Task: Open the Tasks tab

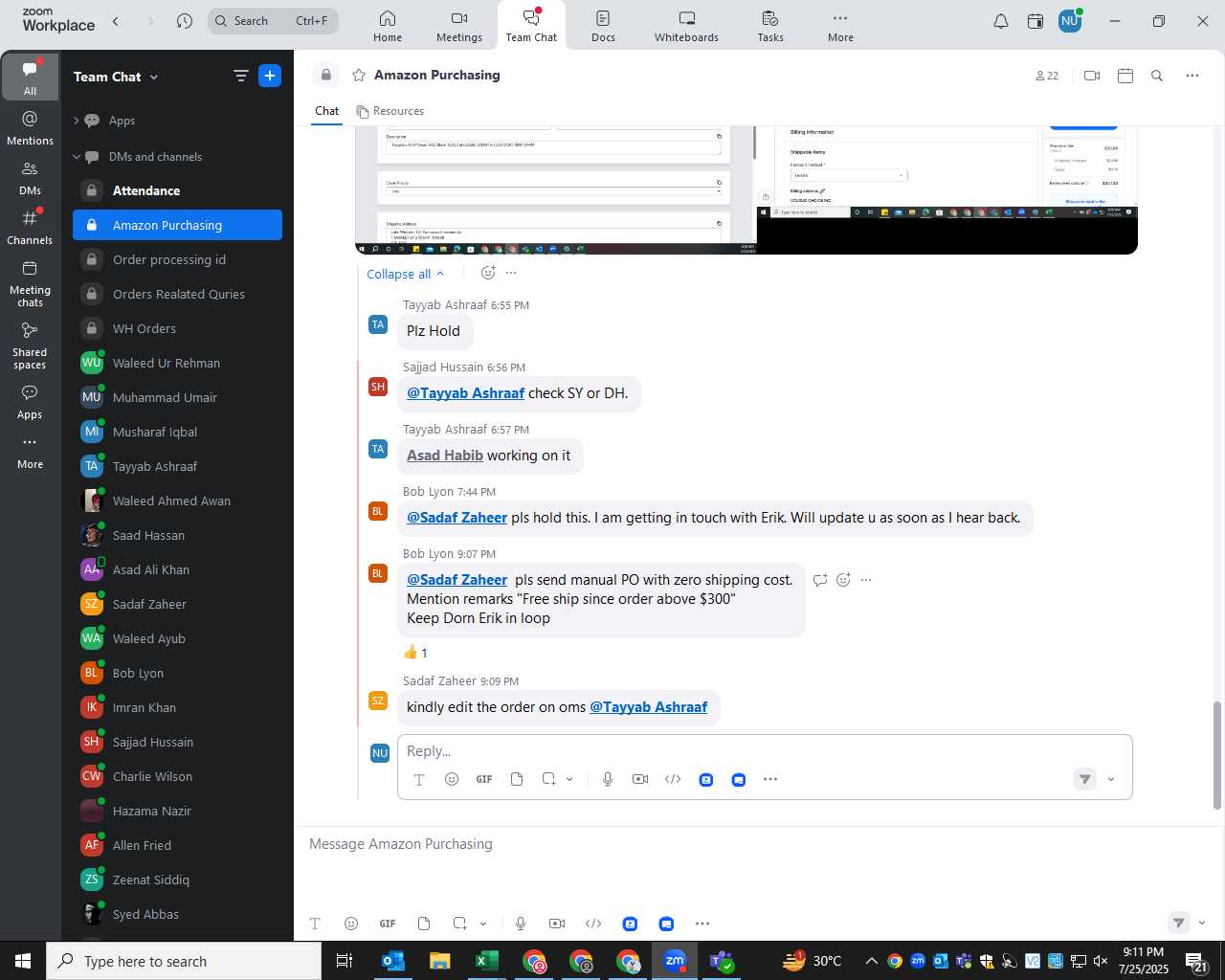Action: pyautogui.click(x=770, y=26)
